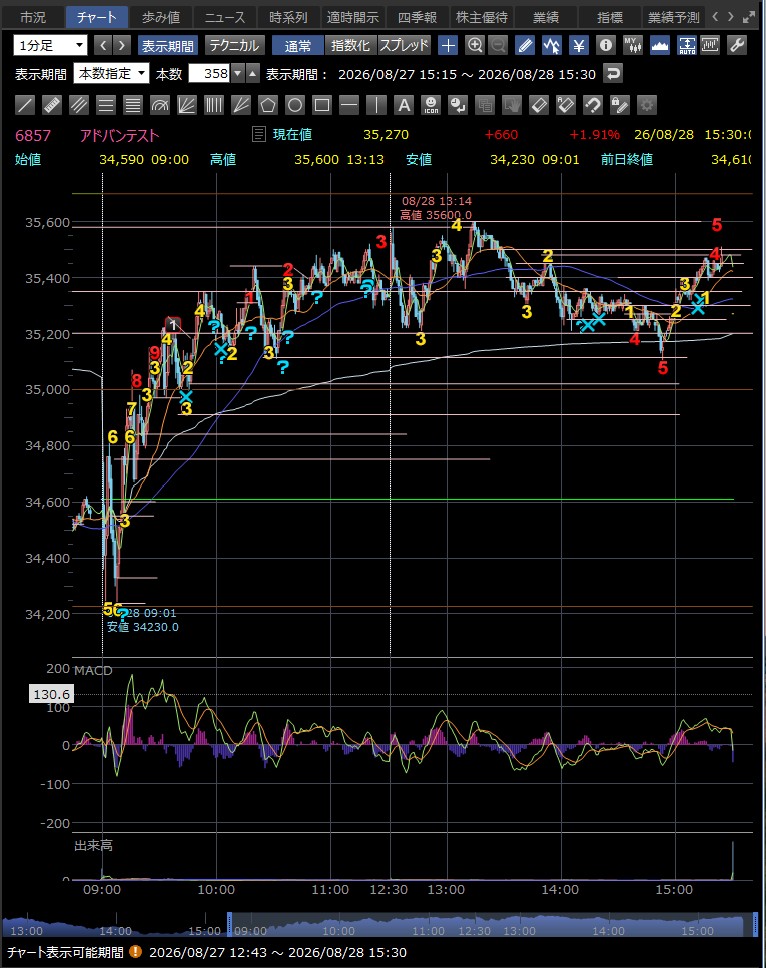Click the zoom in magnifier icon
The image size is (766, 968).
pyautogui.click(x=475, y=45)
